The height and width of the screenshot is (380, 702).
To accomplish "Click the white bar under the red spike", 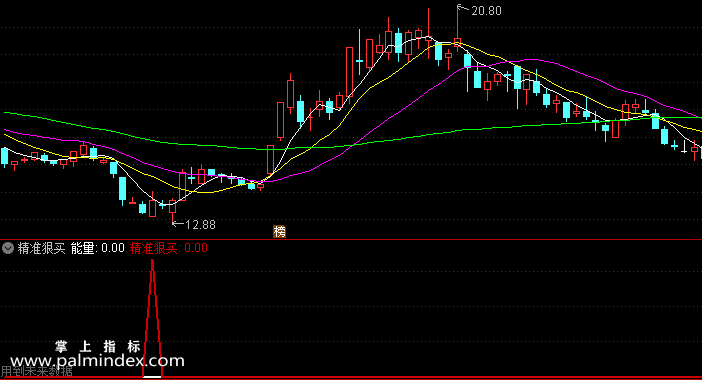I will click(x=152, y=377).
